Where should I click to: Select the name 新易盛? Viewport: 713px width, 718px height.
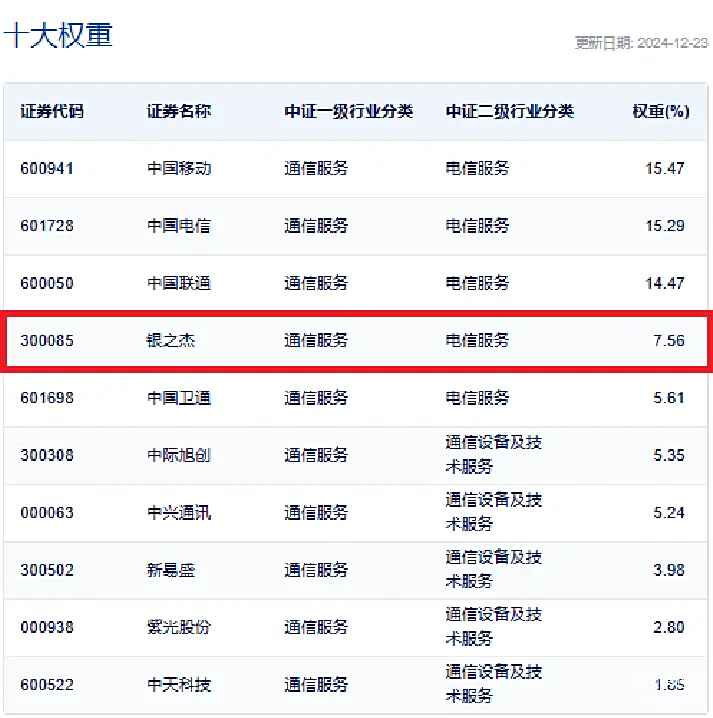171,570
